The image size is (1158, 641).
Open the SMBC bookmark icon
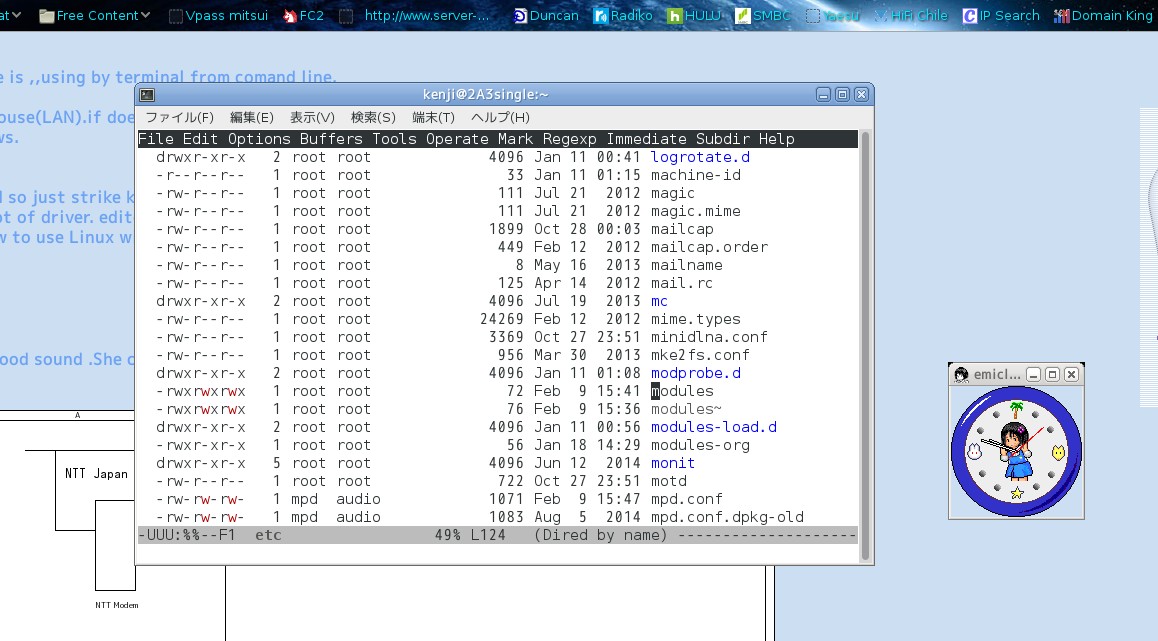(742, 15)
